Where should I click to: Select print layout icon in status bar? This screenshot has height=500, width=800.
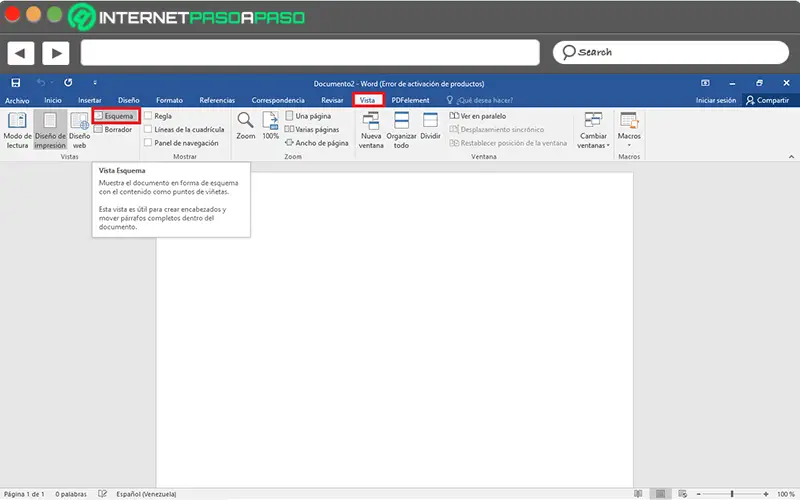click(660, 494)
